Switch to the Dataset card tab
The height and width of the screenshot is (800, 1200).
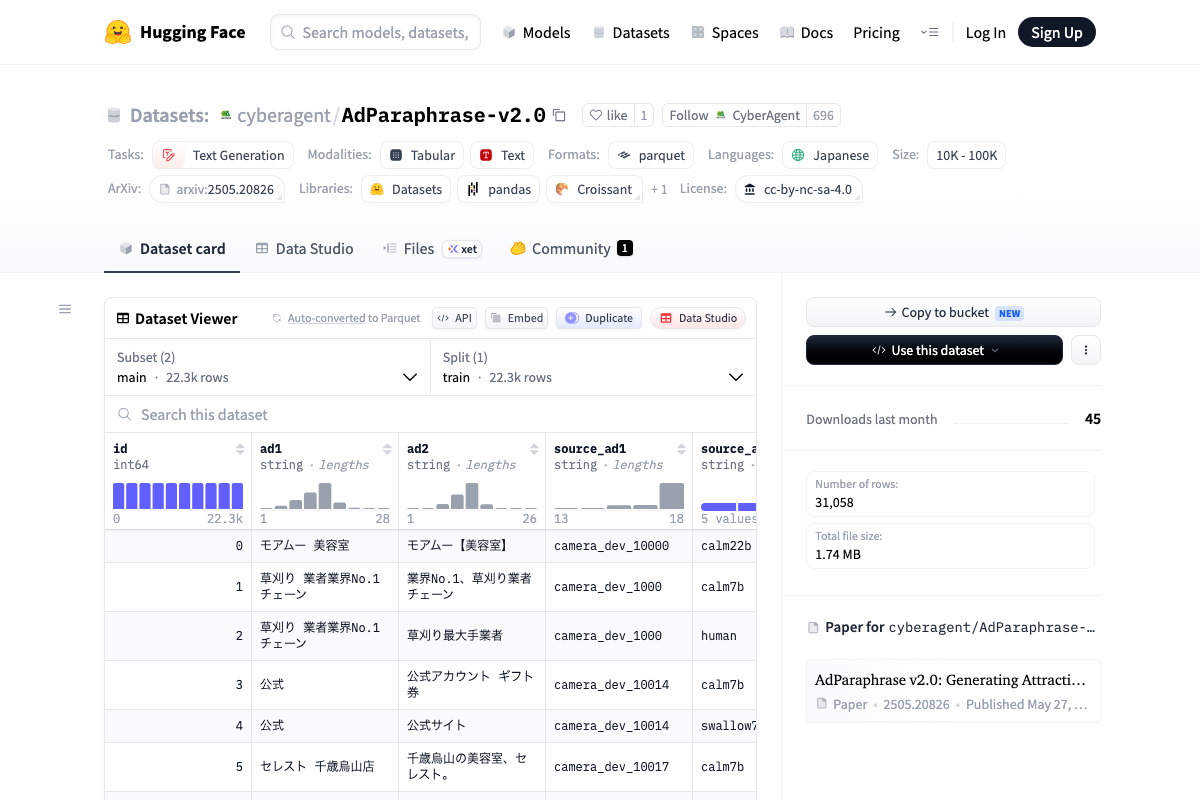(x=172, y=249)
